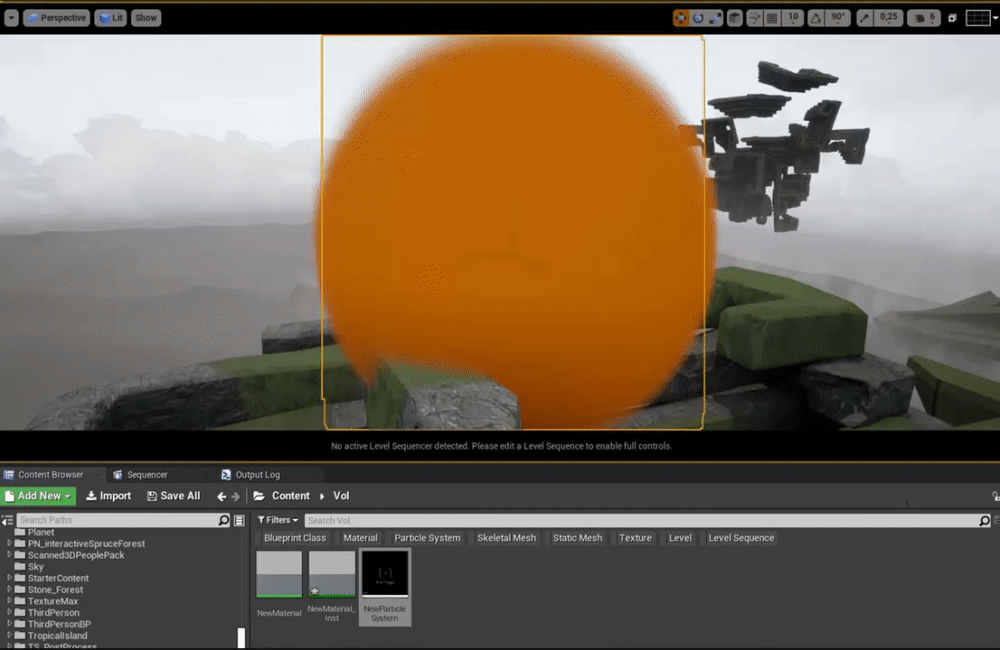
Task: Toggle the Level filter
Action: point(680,538)
